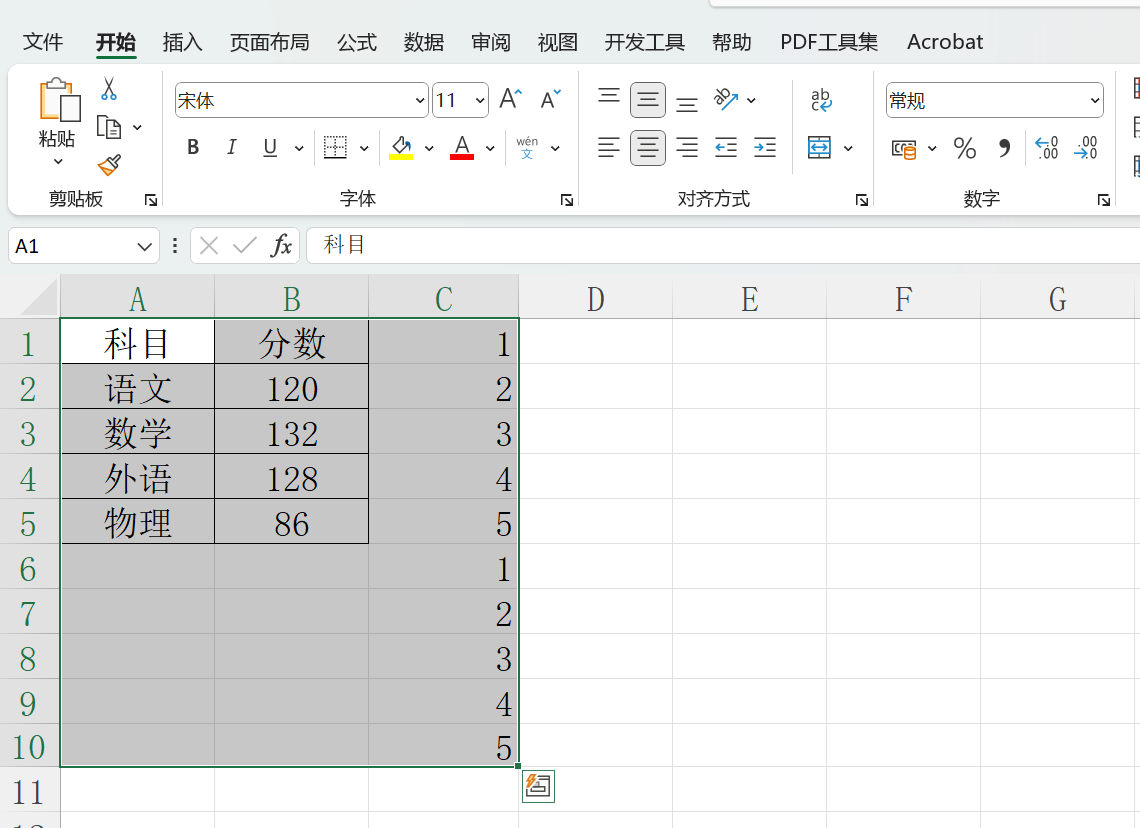Expand fill color palette arrow
1140x828 pixels.
coord(429,148)
